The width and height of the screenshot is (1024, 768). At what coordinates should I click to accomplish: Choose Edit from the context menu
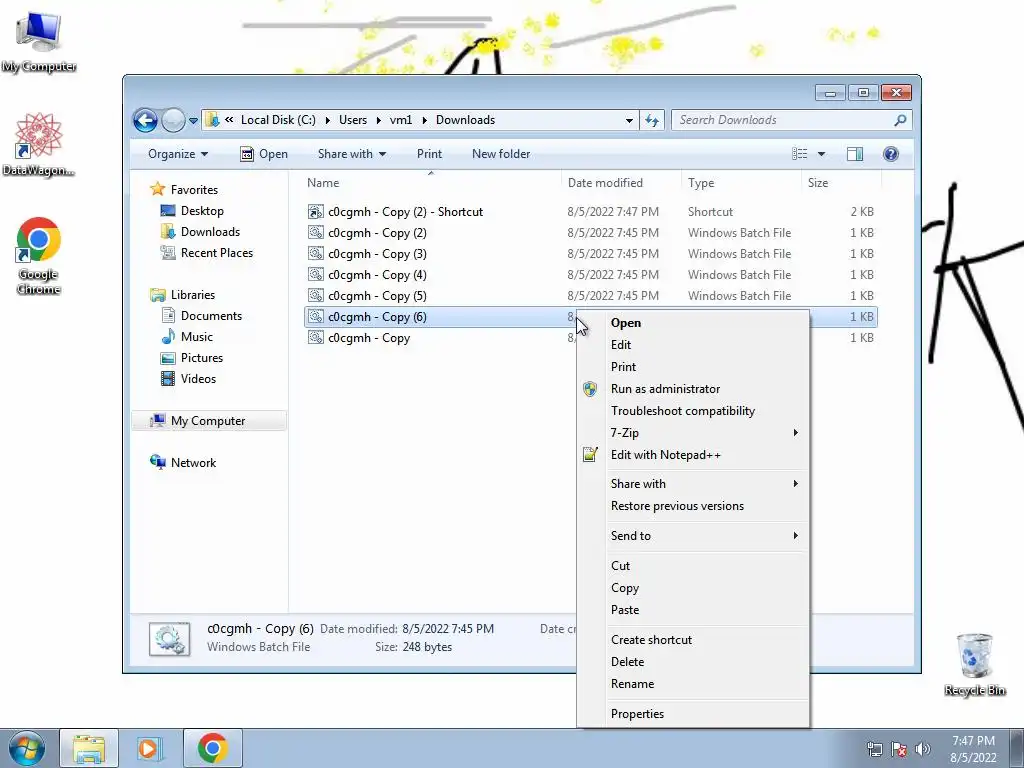(693, 345)
